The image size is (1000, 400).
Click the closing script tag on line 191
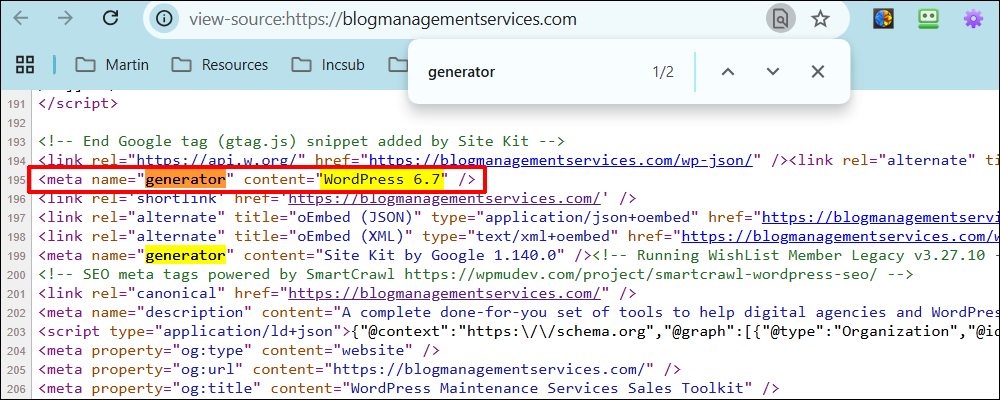pyautogui.click(x=78, y=103)
